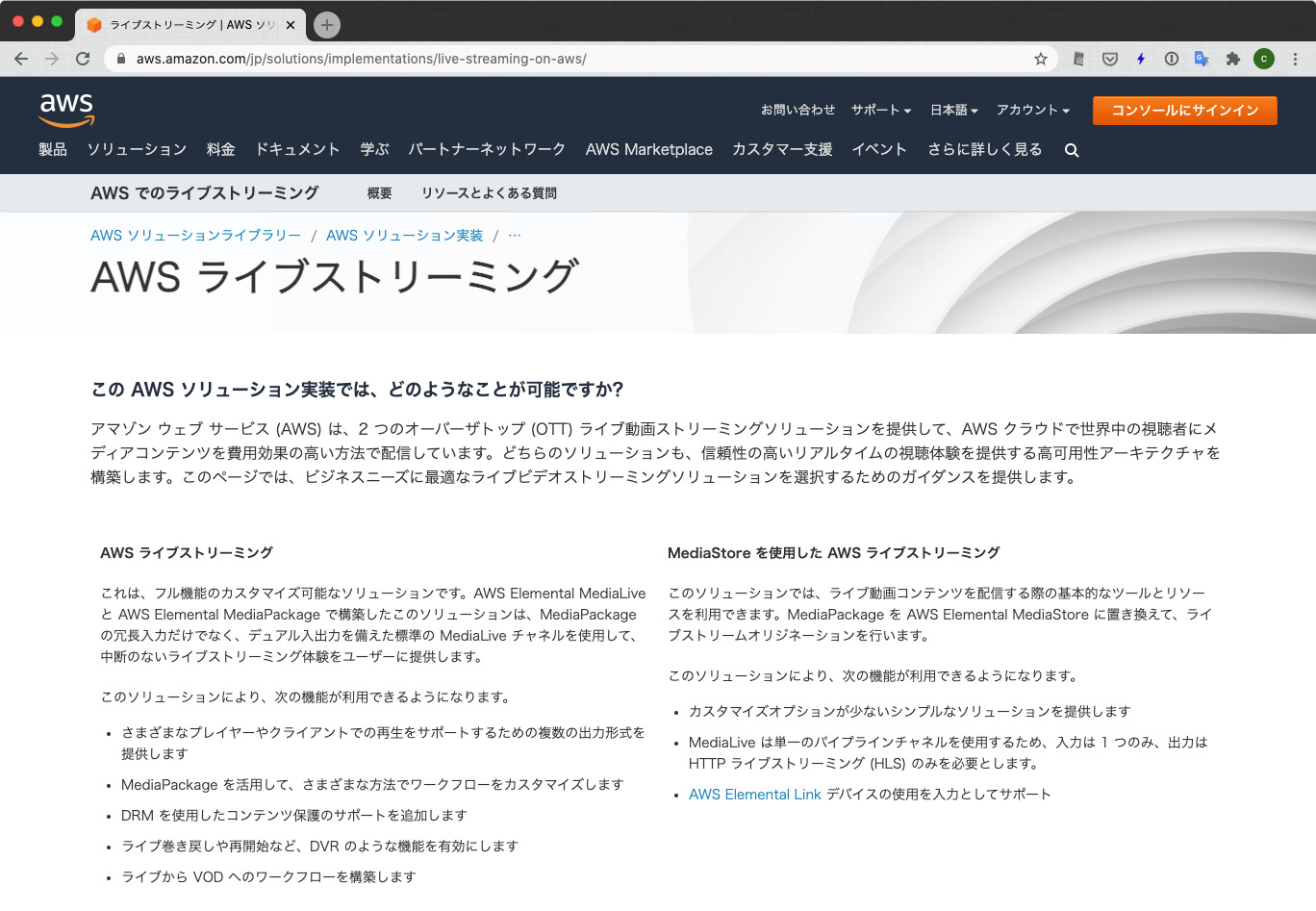Screen dimensions: 1316x911
Task: Click the left column AWS ライブストリーミング subheading
Action: [x=187, y=553]
